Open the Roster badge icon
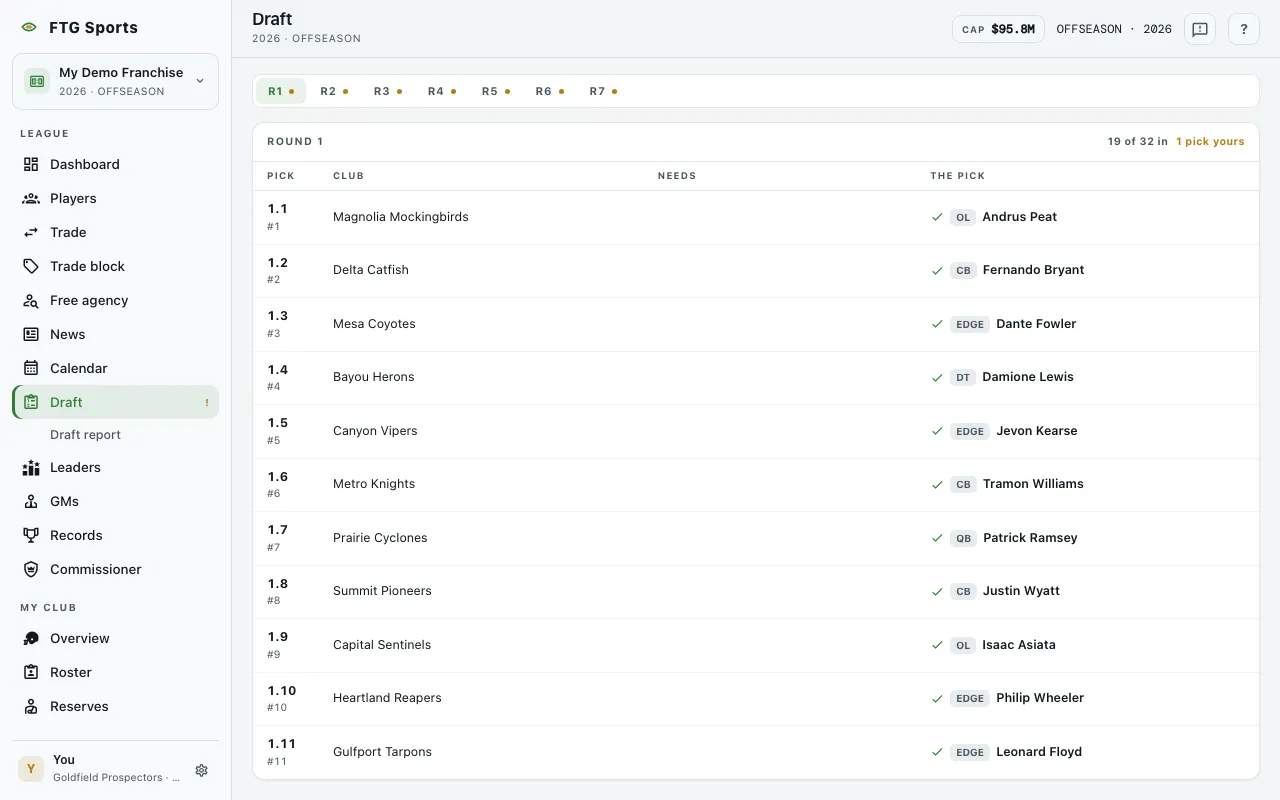This screenshot has width=1280, height=800. click(31, 672)
